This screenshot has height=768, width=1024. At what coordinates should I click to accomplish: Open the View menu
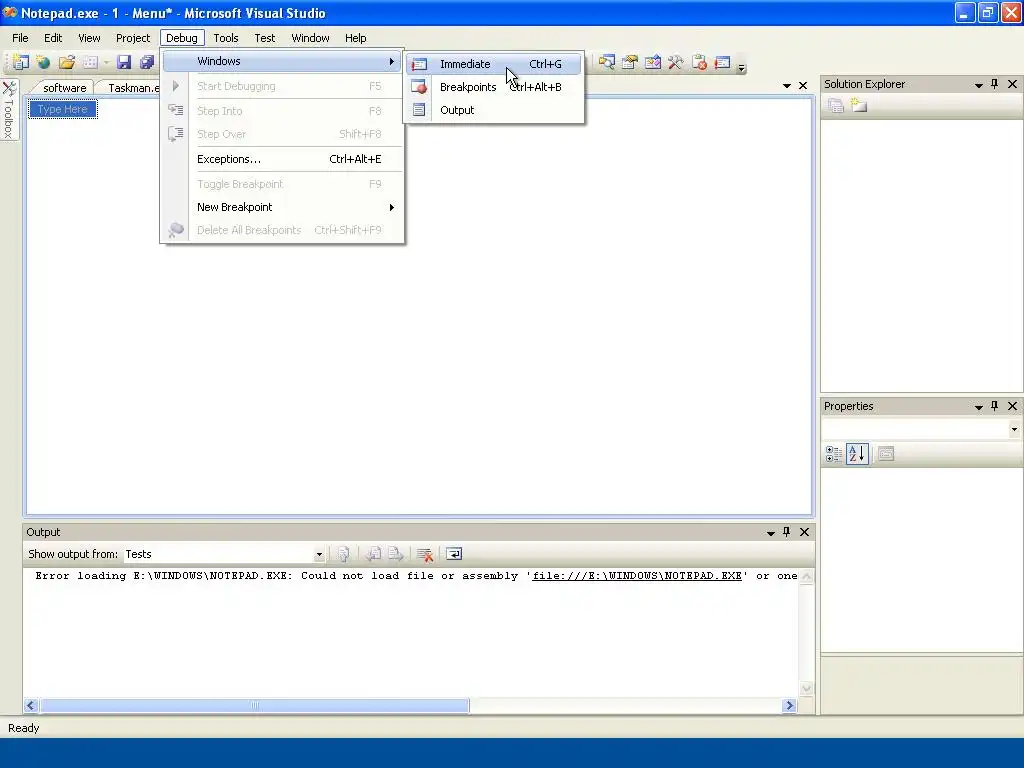pyautogui.click(x=89, y=38)
